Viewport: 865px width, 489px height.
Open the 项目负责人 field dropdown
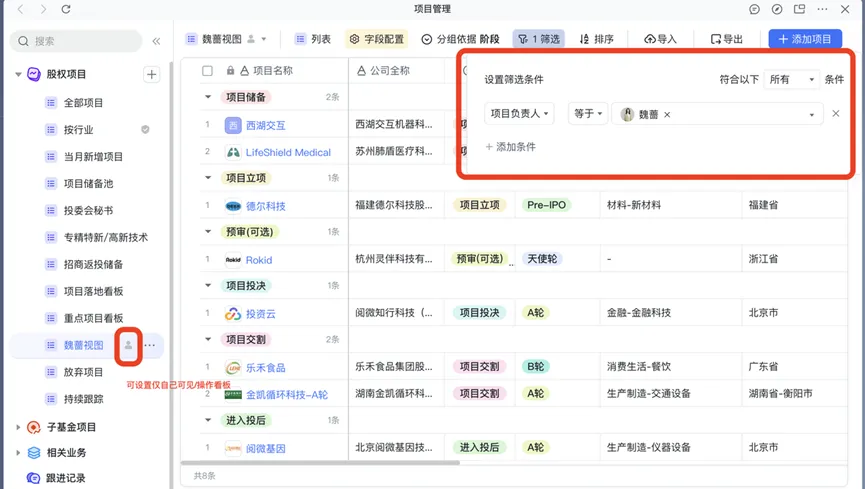519,114
